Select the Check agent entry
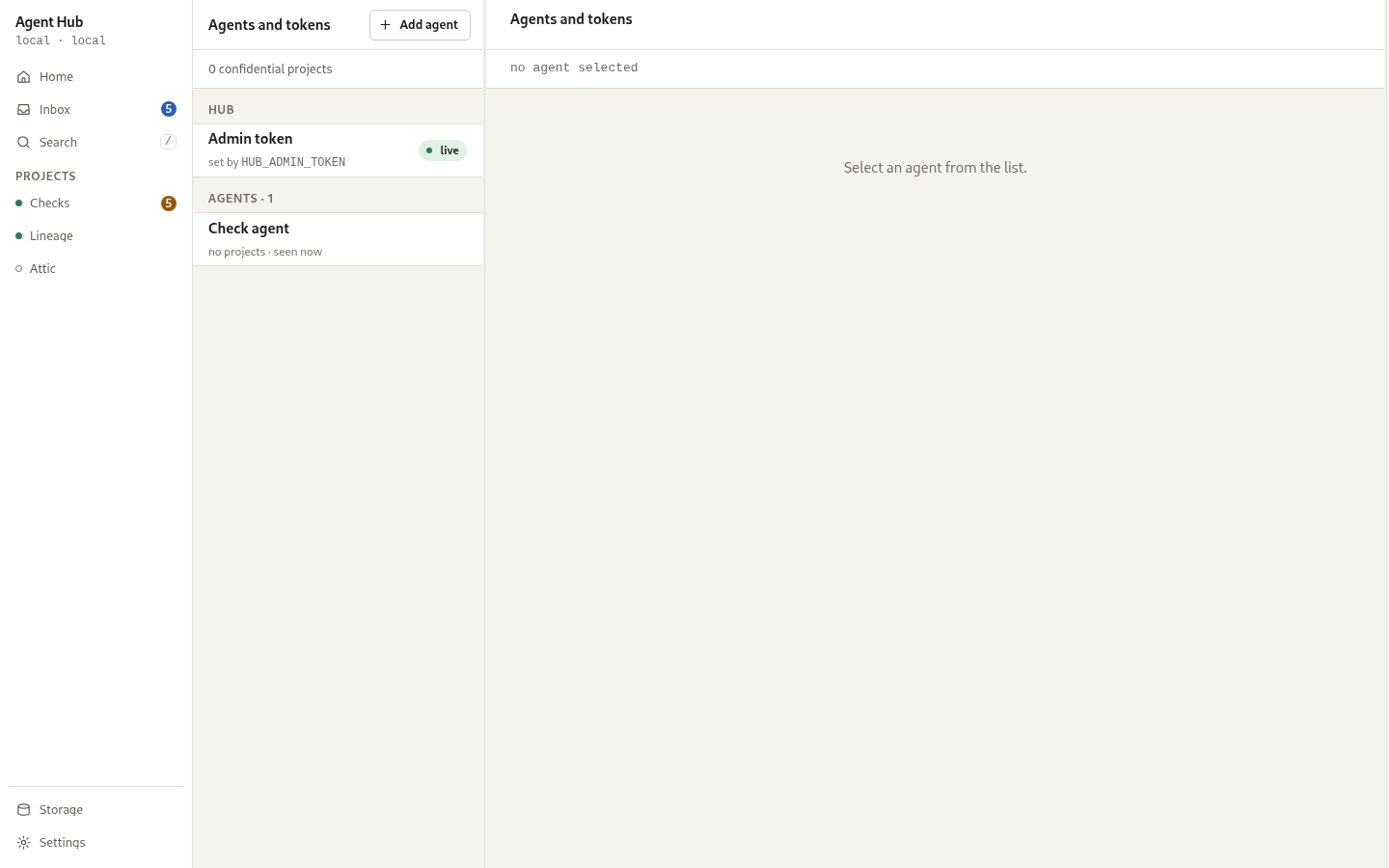The height and width of the screenshot is (868, 1389). (x=338, y=239)
